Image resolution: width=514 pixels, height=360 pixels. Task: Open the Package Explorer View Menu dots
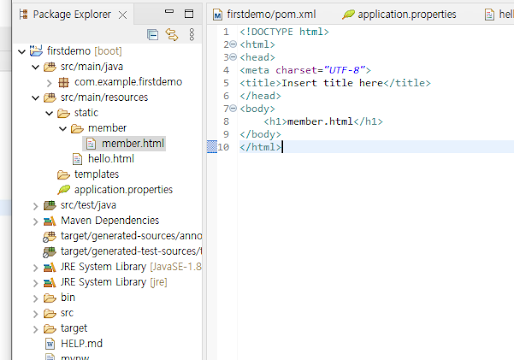(192, 34)
